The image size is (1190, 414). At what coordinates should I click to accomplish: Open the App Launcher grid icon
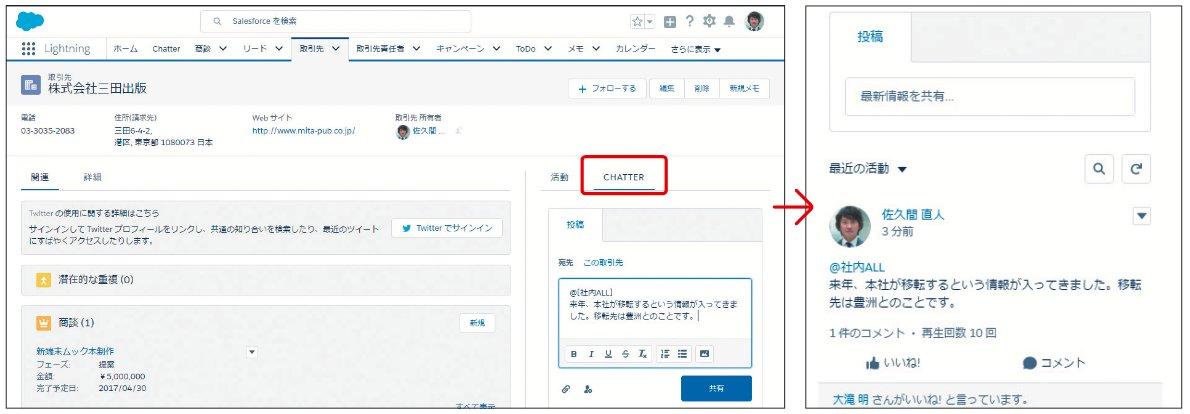(29, 49)
